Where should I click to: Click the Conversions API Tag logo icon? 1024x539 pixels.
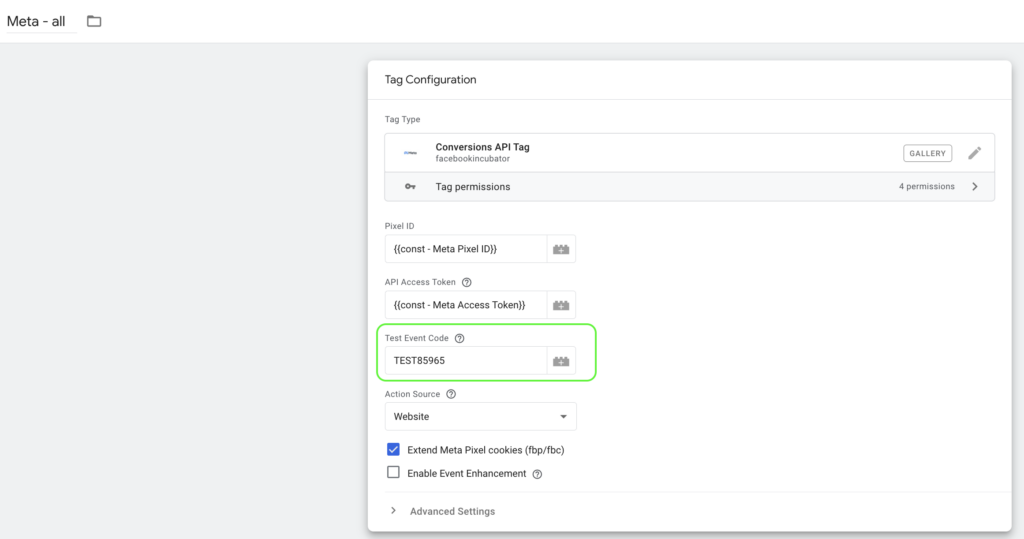(x=410, y=153)
